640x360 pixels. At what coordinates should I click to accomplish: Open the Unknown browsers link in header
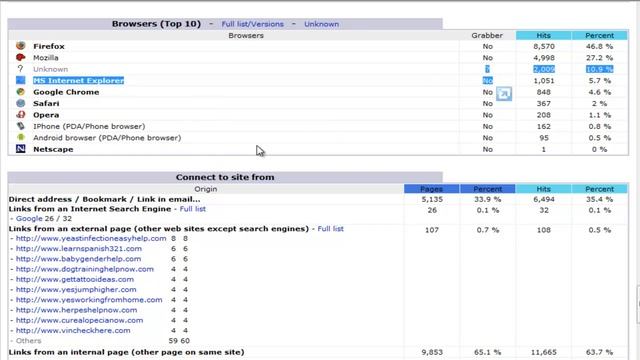(x=321, y=24)
